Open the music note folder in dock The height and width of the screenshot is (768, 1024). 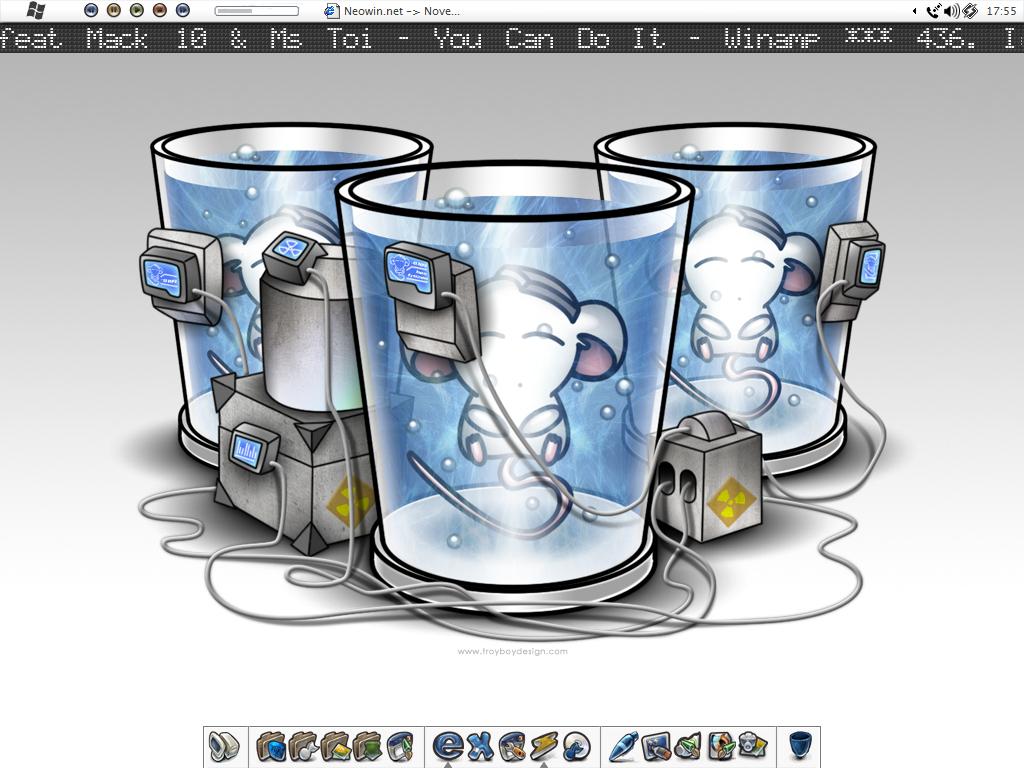coord(303,746)
